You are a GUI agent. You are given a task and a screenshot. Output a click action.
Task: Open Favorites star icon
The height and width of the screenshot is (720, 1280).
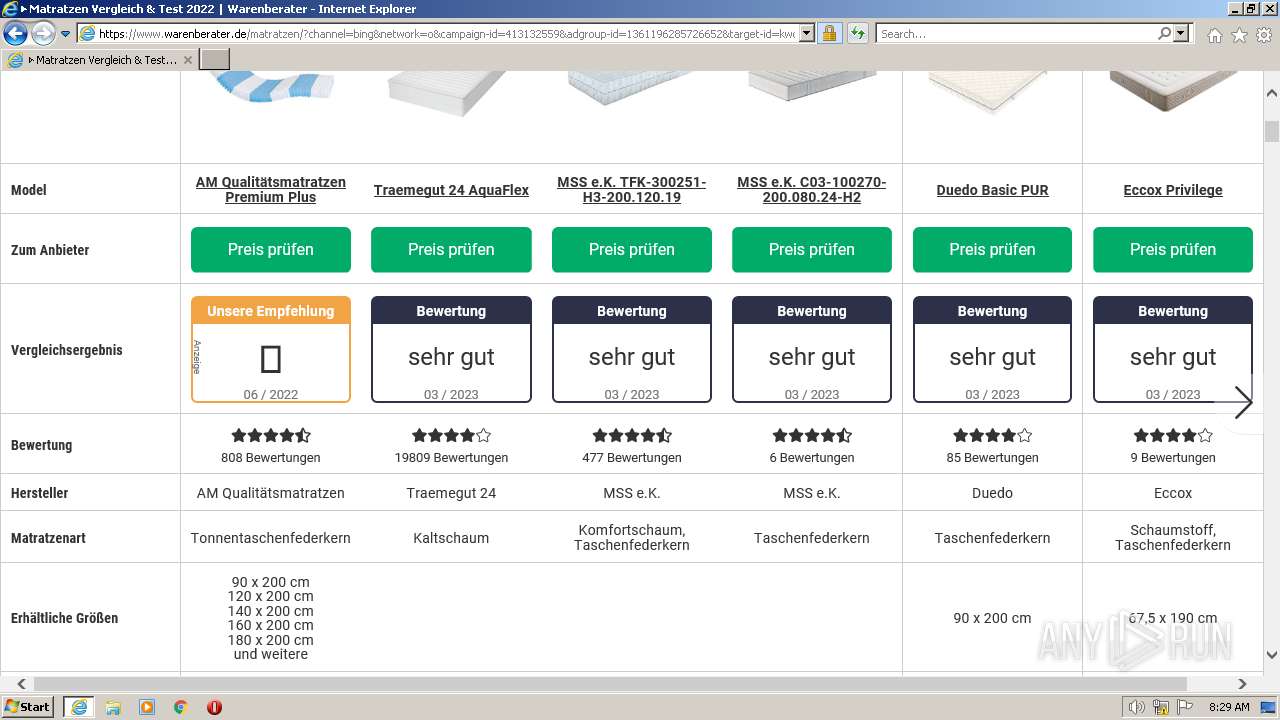1239,35
